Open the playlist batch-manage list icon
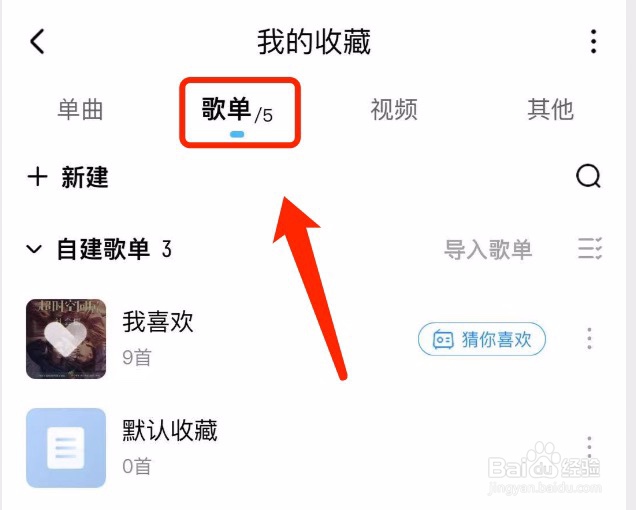The height and width of the screenshot is (510, 636). pyautogui.click(x=590, y=248)
